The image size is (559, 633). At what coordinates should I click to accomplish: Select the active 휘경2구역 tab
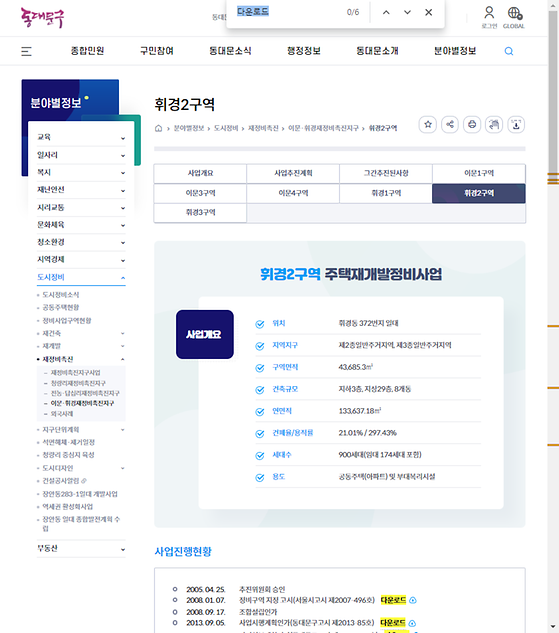coord(479,193)
